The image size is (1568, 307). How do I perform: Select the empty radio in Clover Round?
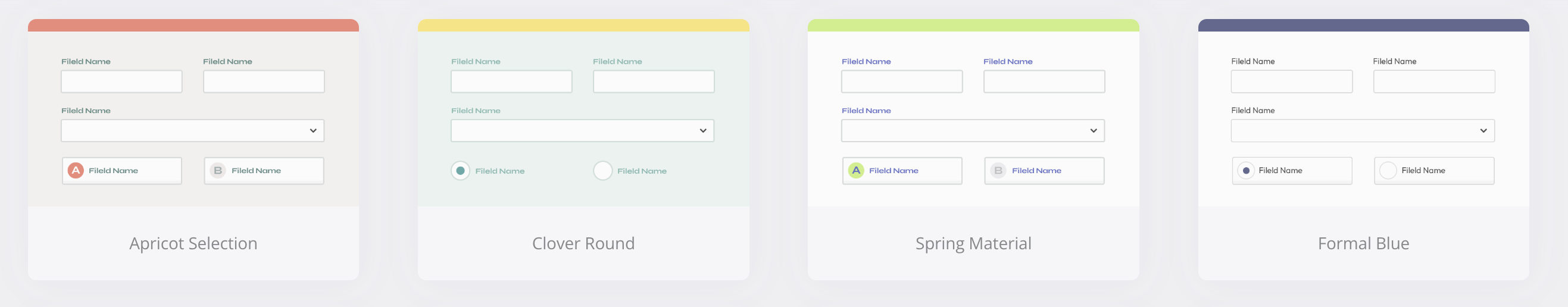click(x=602, y=171)
